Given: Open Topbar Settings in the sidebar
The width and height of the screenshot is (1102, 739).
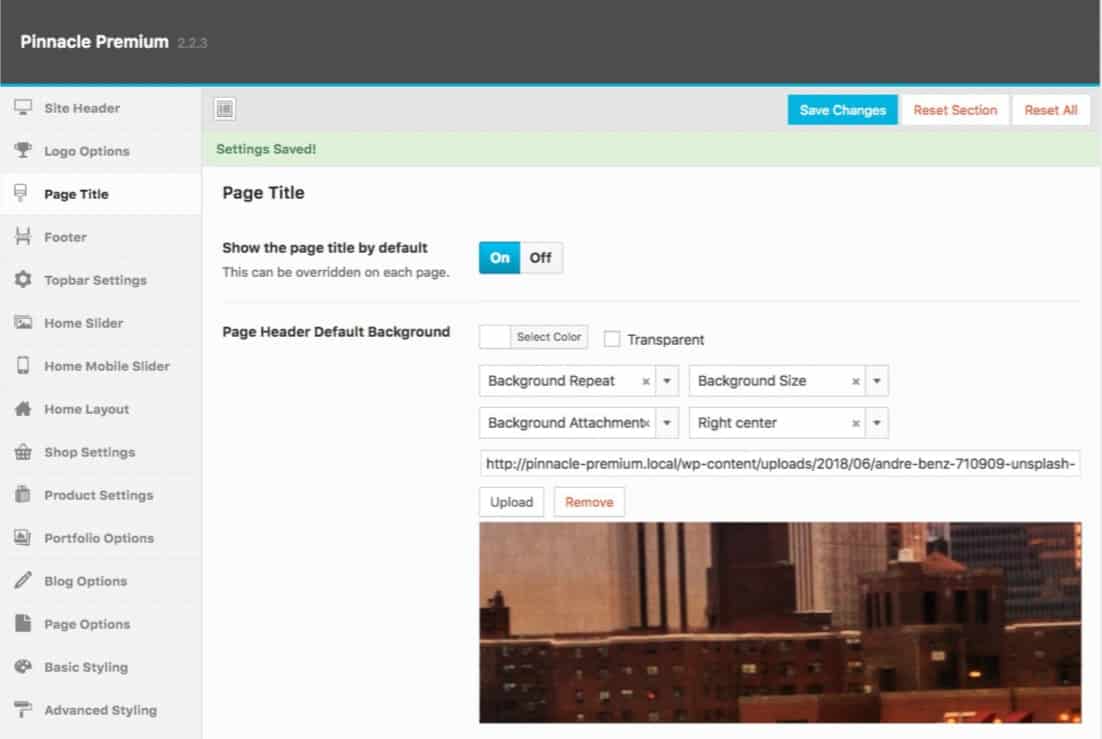Looking at the screenshot, I should 101,279.
